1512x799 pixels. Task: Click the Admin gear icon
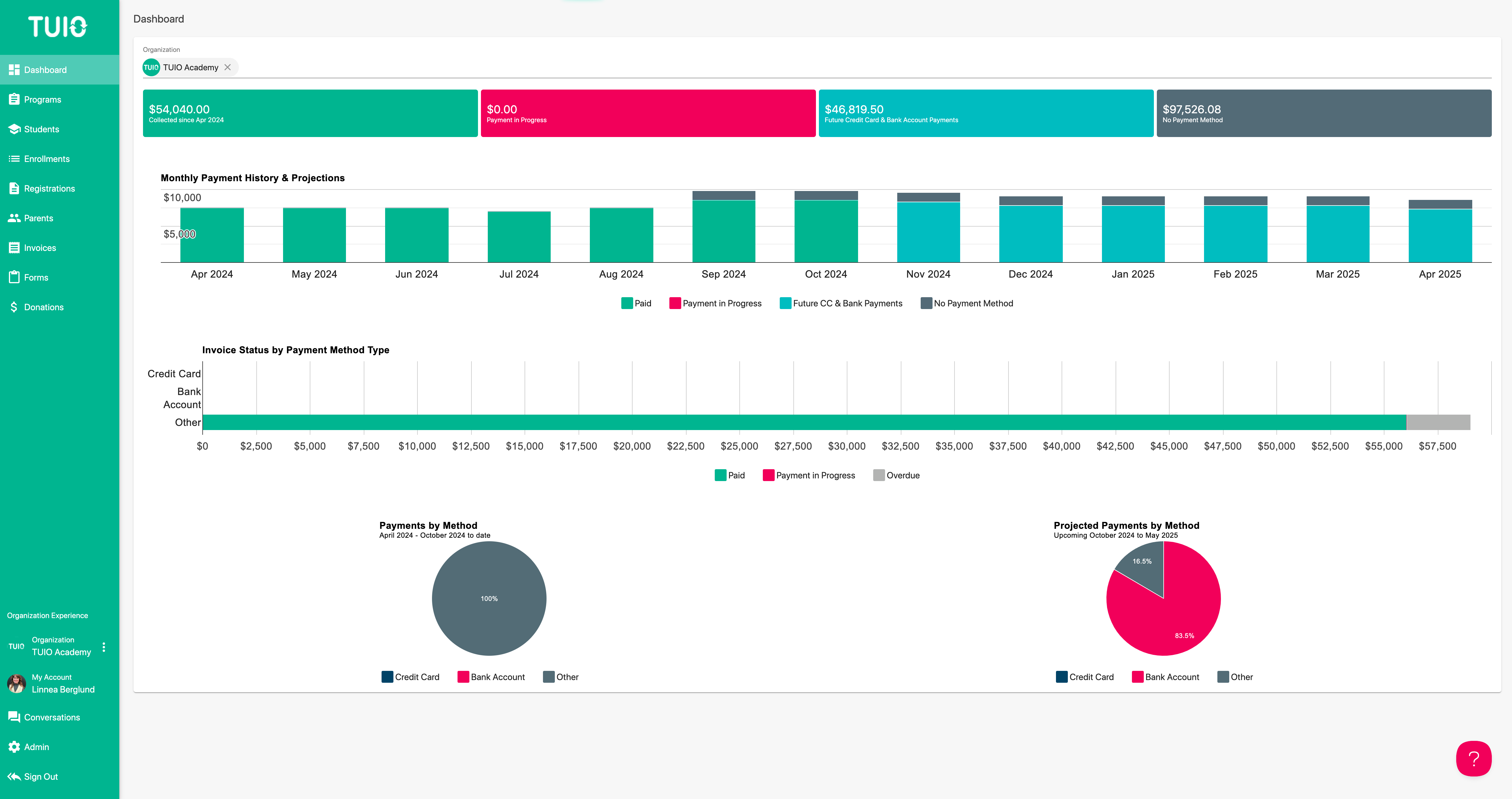click(15, 746)
